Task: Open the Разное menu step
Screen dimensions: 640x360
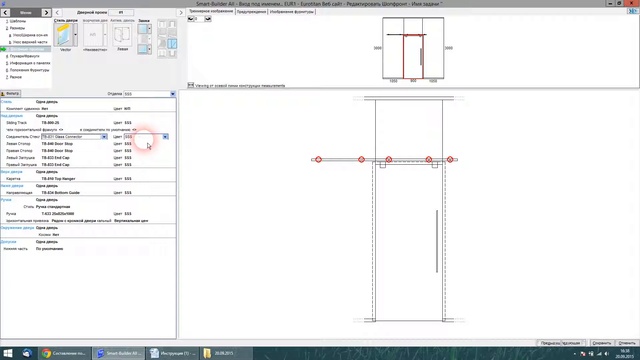Action: point(15,77)
